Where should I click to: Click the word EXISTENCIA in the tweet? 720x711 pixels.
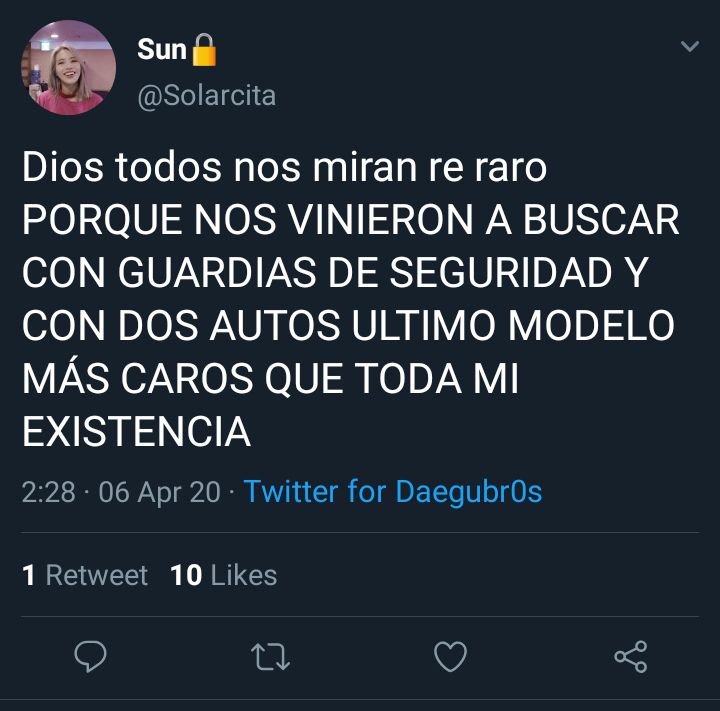[x=136, y=432]
